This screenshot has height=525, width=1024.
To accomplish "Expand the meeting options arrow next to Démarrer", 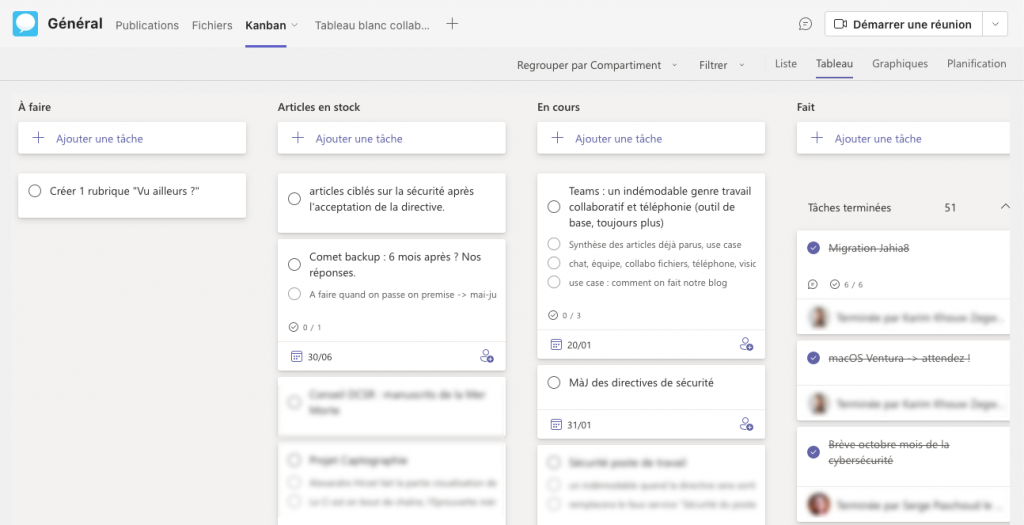I will pyautogui.click(x=995, y=24).
